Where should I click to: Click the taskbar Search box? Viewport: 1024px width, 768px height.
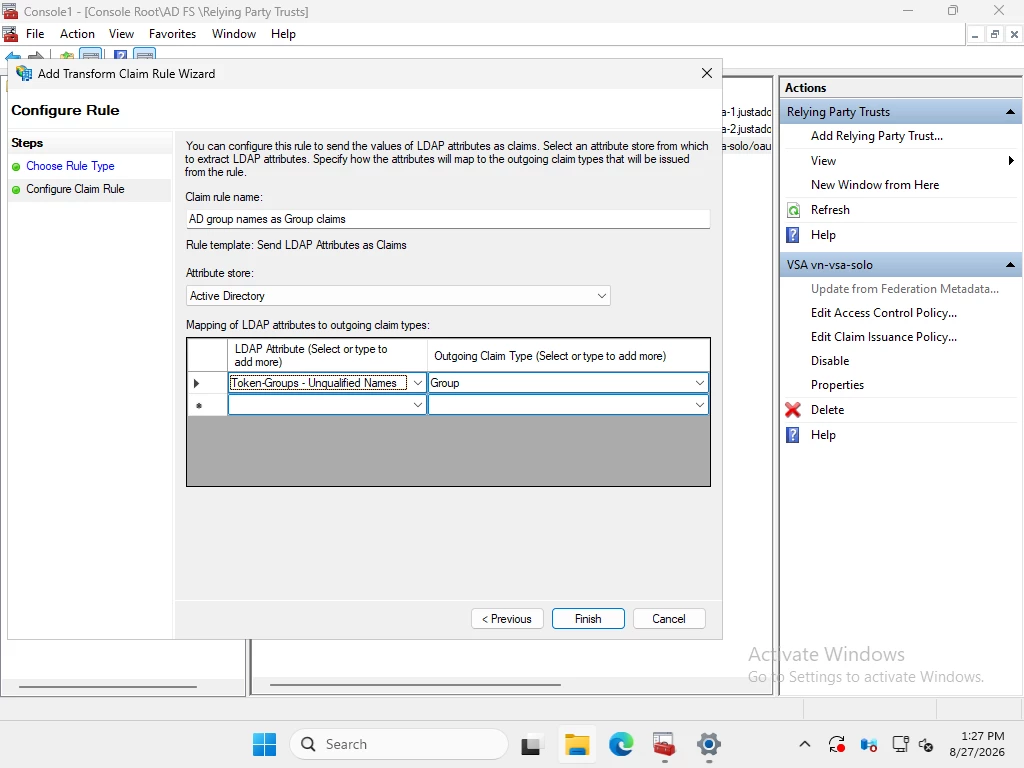pyautogui.click(x=398, y=744)
